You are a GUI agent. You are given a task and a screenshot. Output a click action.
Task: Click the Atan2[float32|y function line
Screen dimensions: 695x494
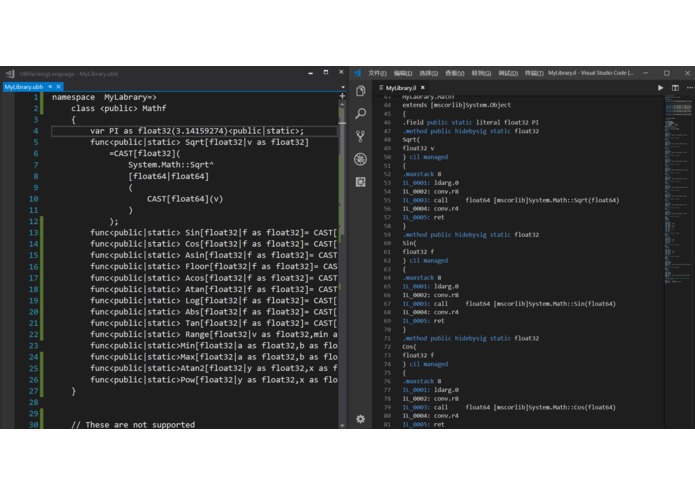point(214,368)
